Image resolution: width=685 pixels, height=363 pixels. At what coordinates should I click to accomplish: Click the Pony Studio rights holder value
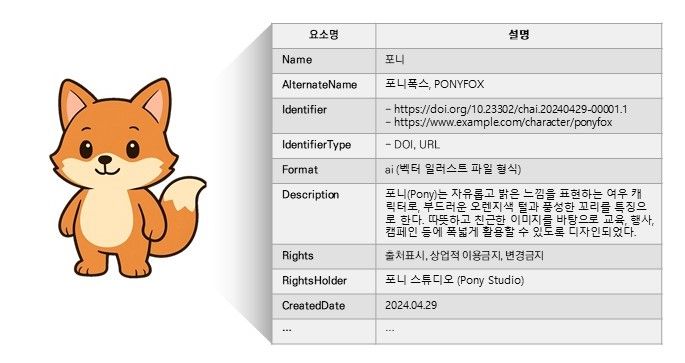coord(454,280)
